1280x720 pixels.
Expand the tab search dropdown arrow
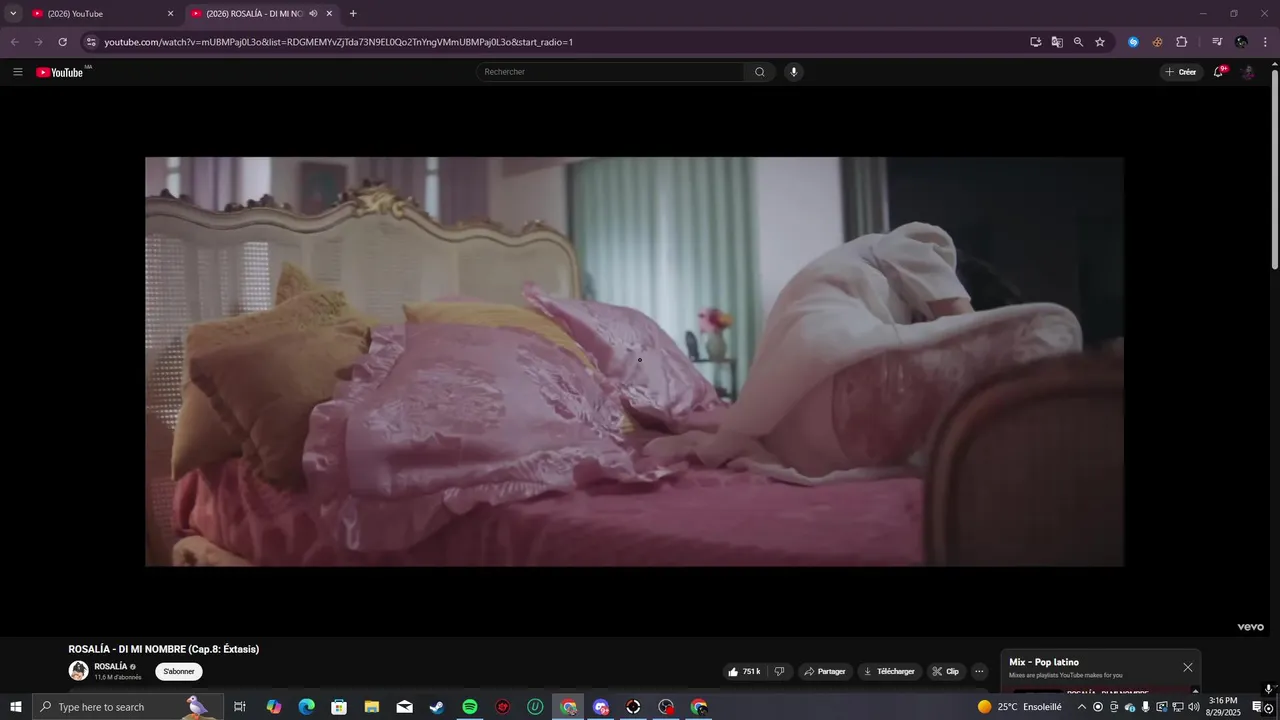pos(13,14)
